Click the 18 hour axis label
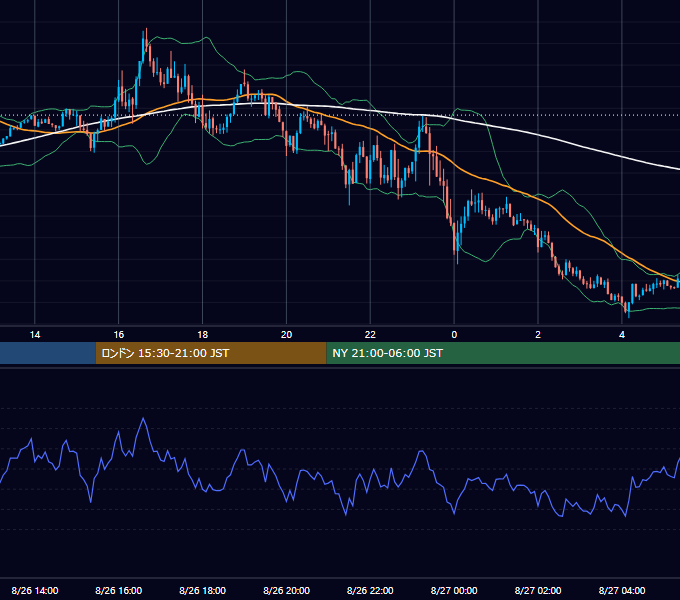This screenshot has height=600, width=680. pos(203,335)
